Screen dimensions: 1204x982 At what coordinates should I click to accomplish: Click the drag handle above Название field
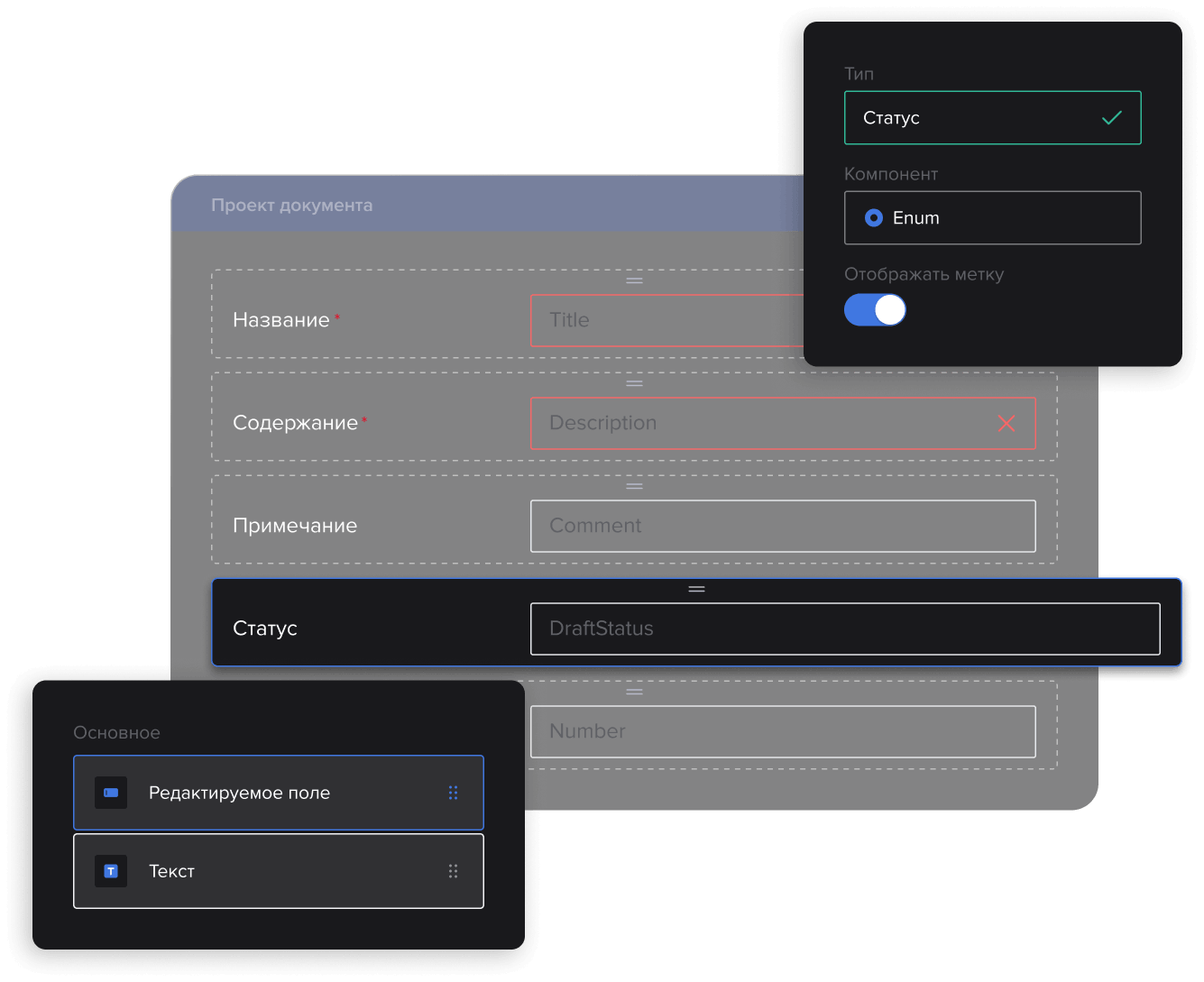tap(634, 280)
